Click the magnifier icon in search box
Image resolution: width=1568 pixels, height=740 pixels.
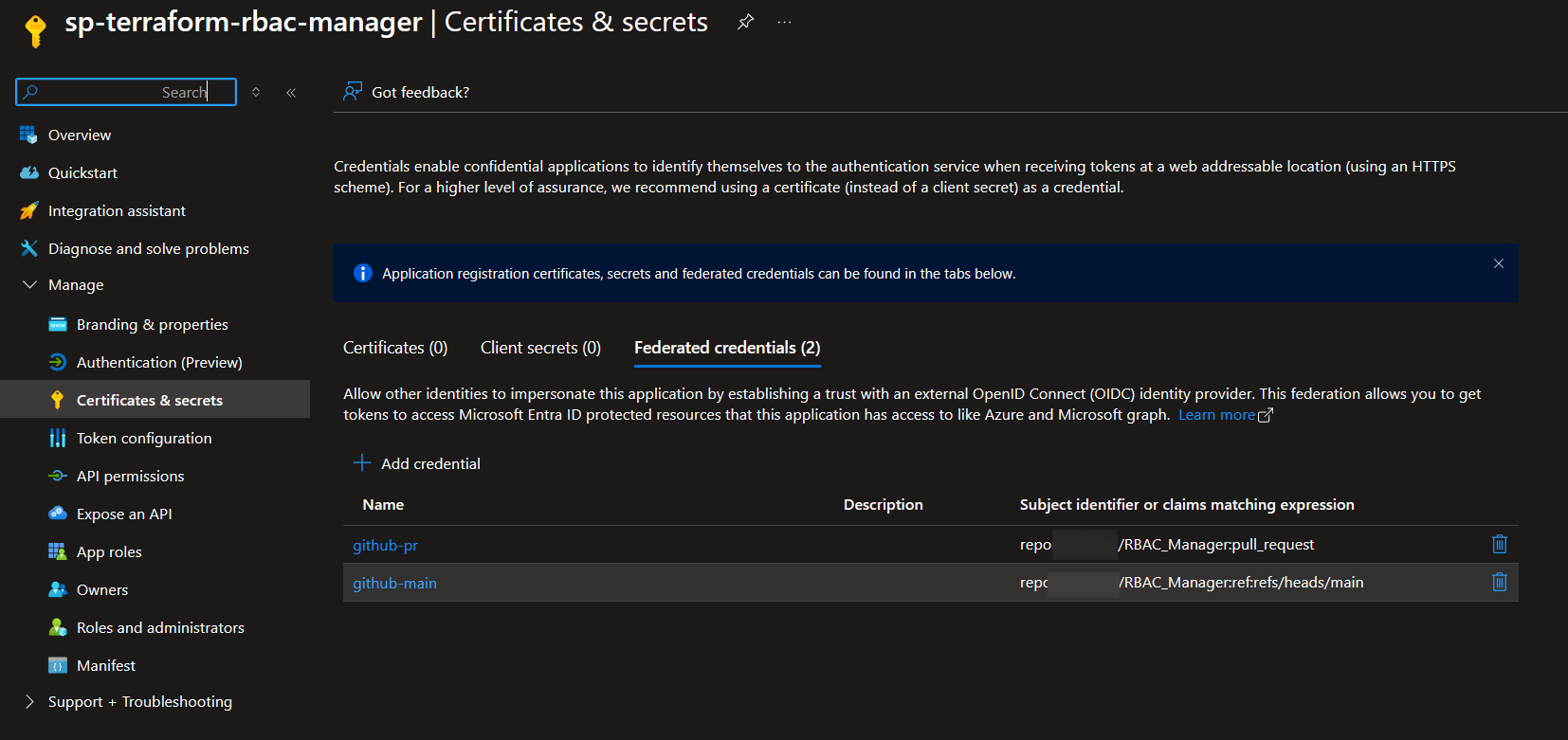30,92
